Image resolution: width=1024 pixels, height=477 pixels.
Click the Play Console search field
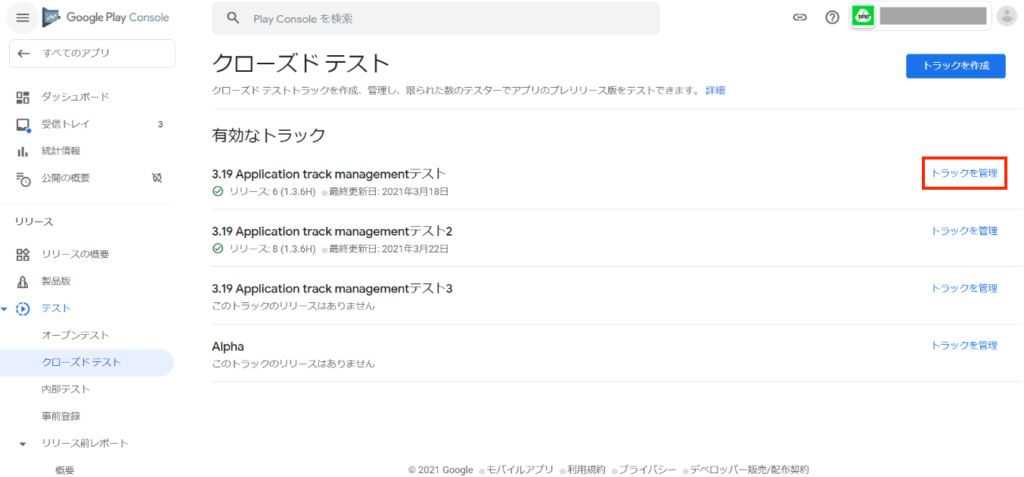[436, 18]
